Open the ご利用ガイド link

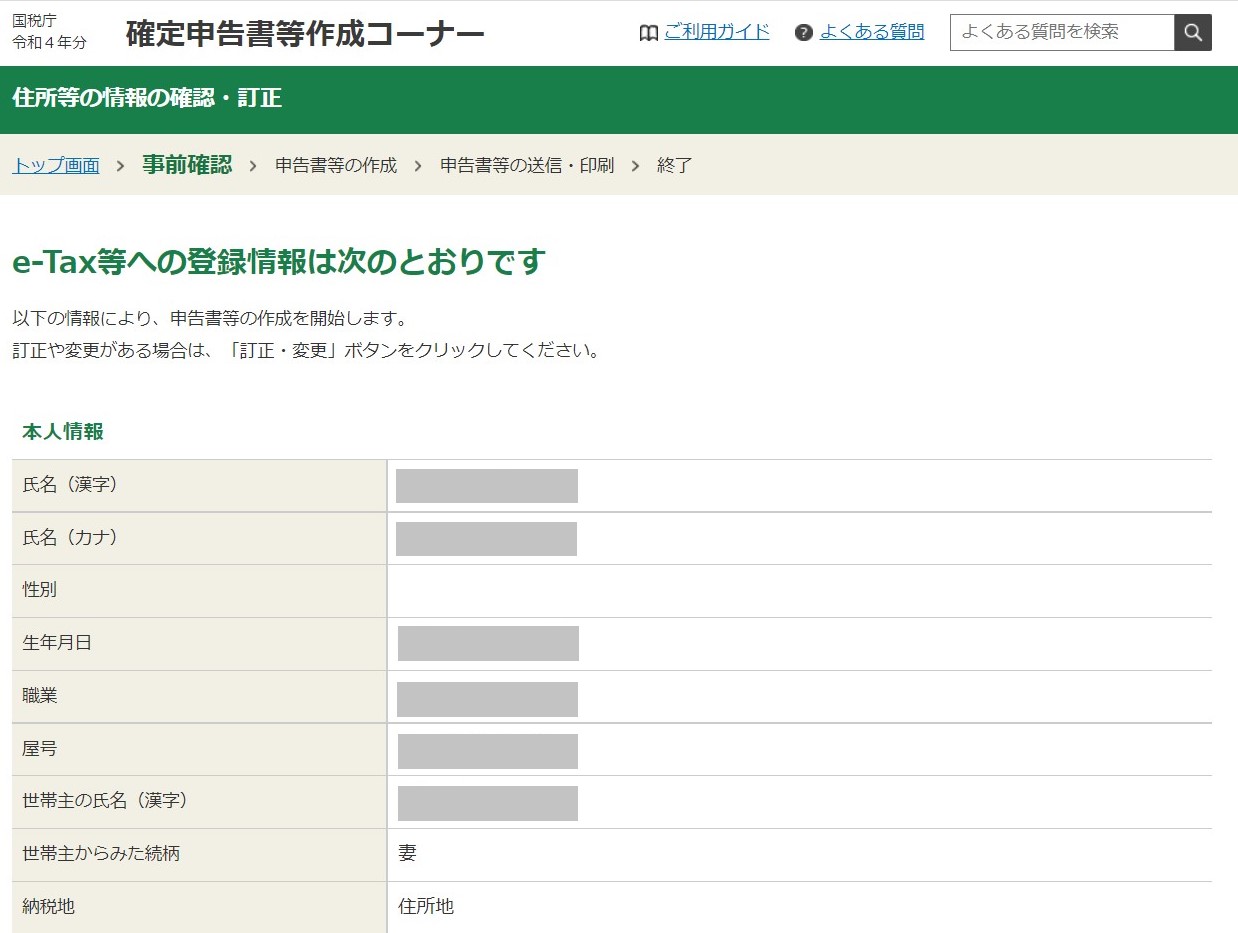[x=716, y=32]
